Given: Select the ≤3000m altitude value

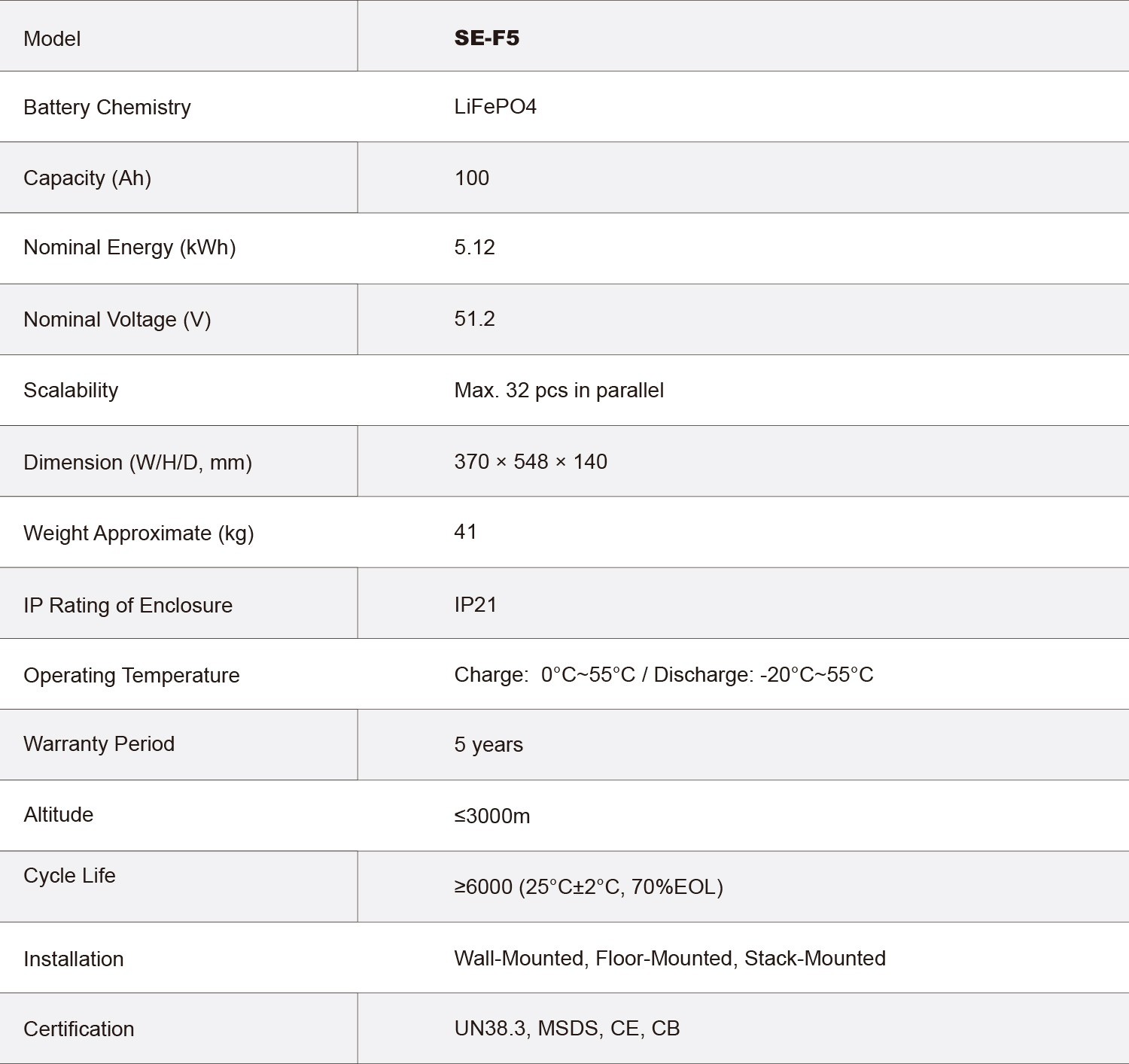Looking at the screenshot, I should (491, 816).
